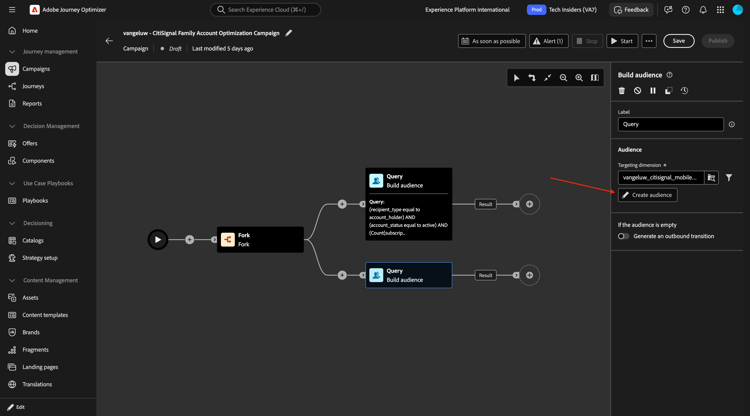Select the Fork activity node
Screen dimensions: 750x416
[260, 240]
